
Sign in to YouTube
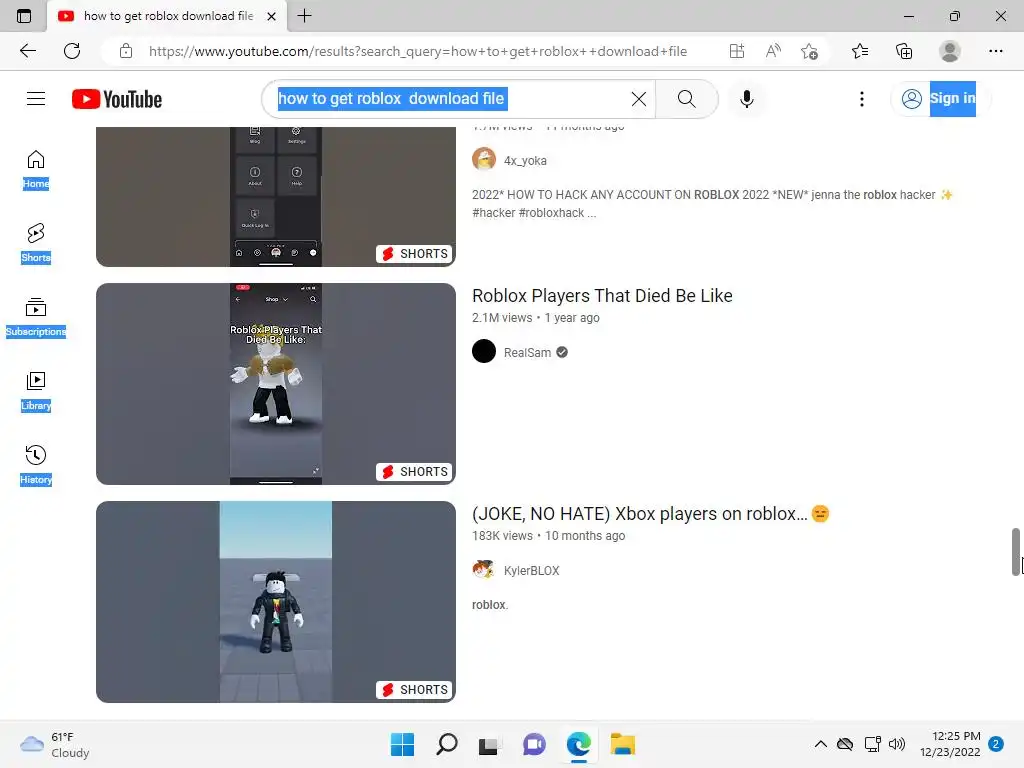[x=940, y=99]
